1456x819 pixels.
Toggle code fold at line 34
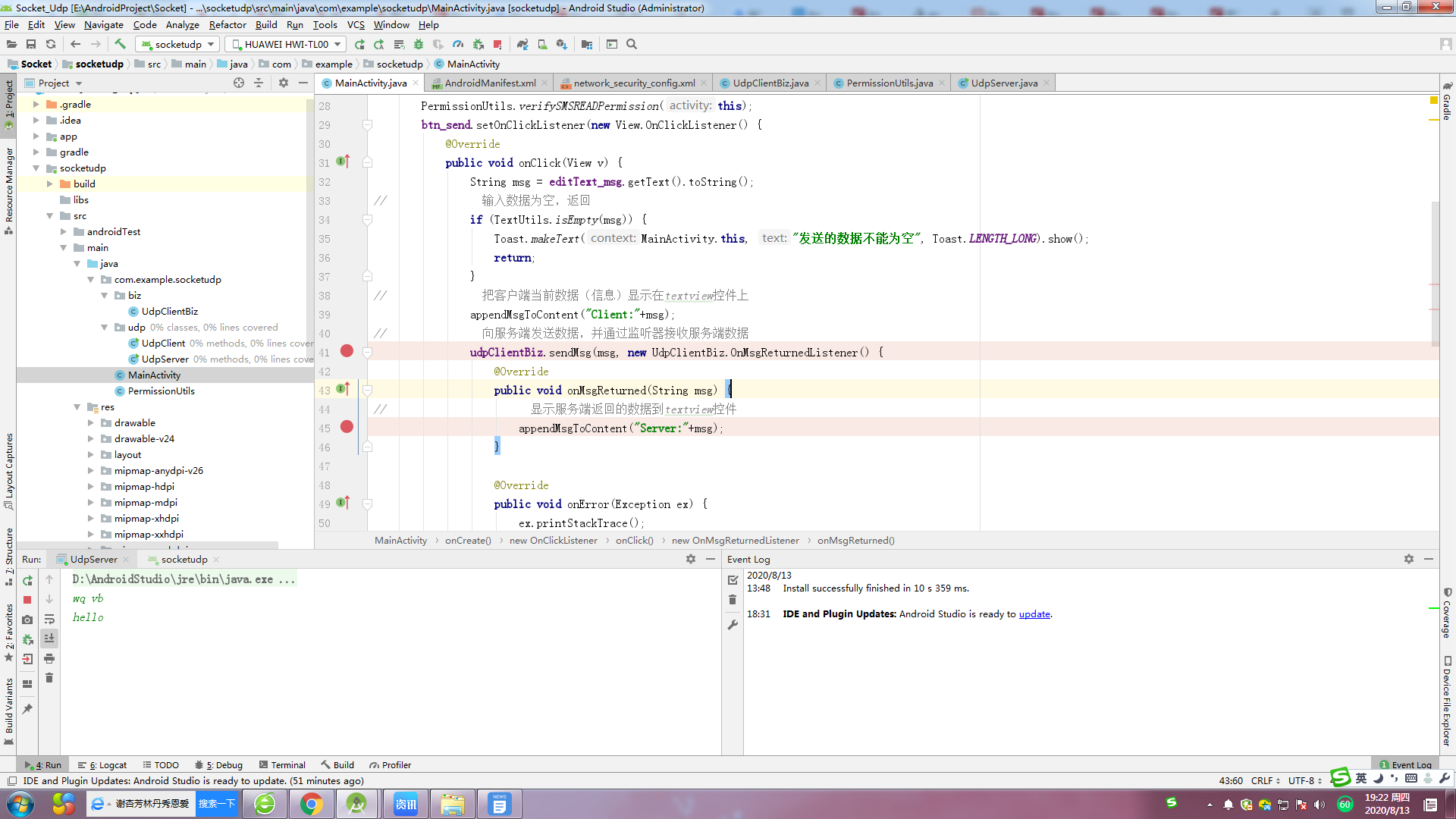[367, 220]
